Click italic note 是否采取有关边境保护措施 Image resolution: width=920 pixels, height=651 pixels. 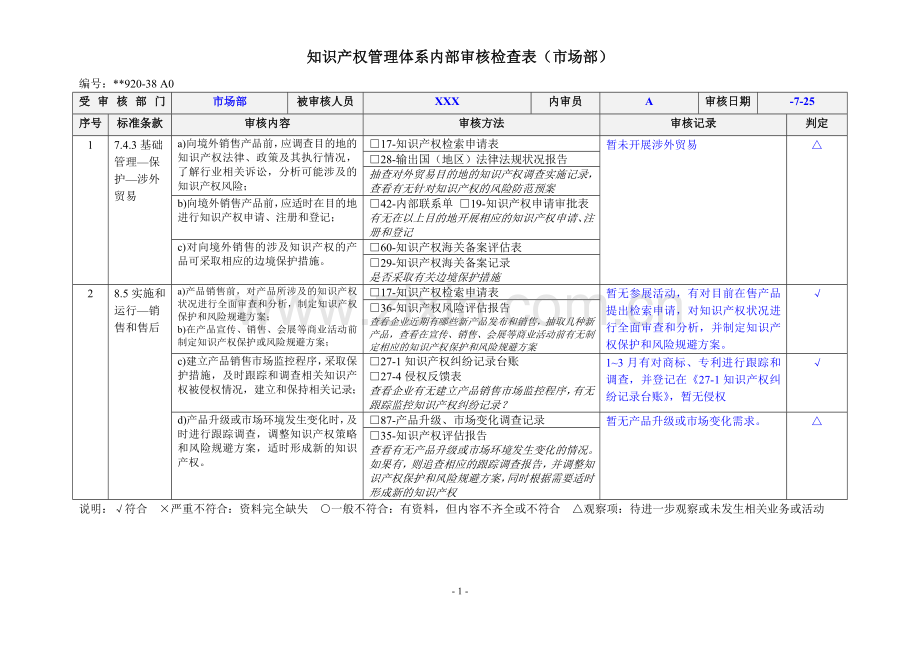pos(435,277)
